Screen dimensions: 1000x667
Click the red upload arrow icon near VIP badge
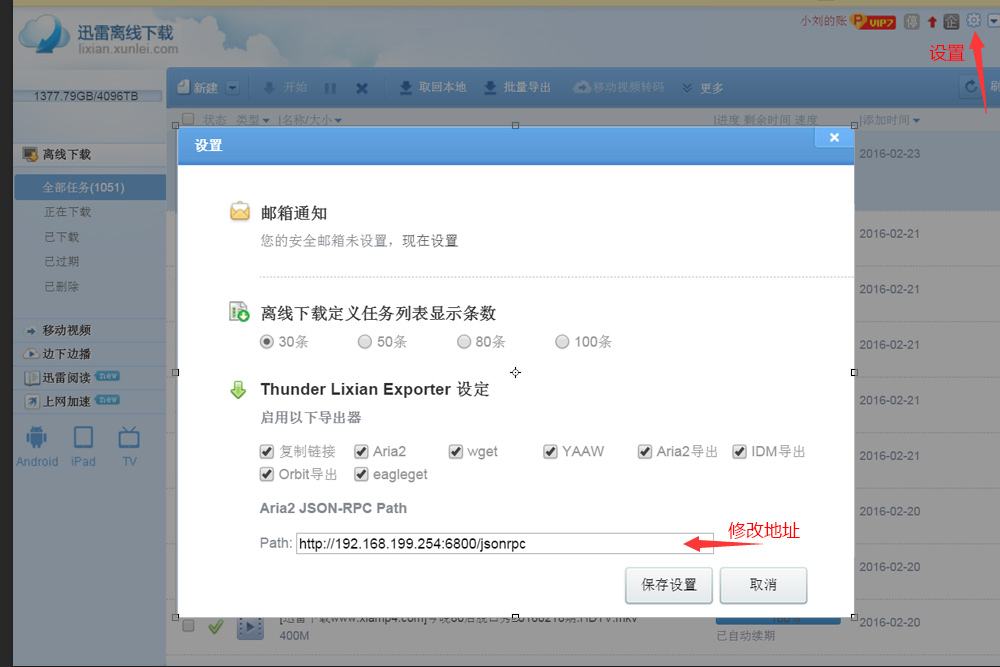pyautogui.click(x=933, y=20)
